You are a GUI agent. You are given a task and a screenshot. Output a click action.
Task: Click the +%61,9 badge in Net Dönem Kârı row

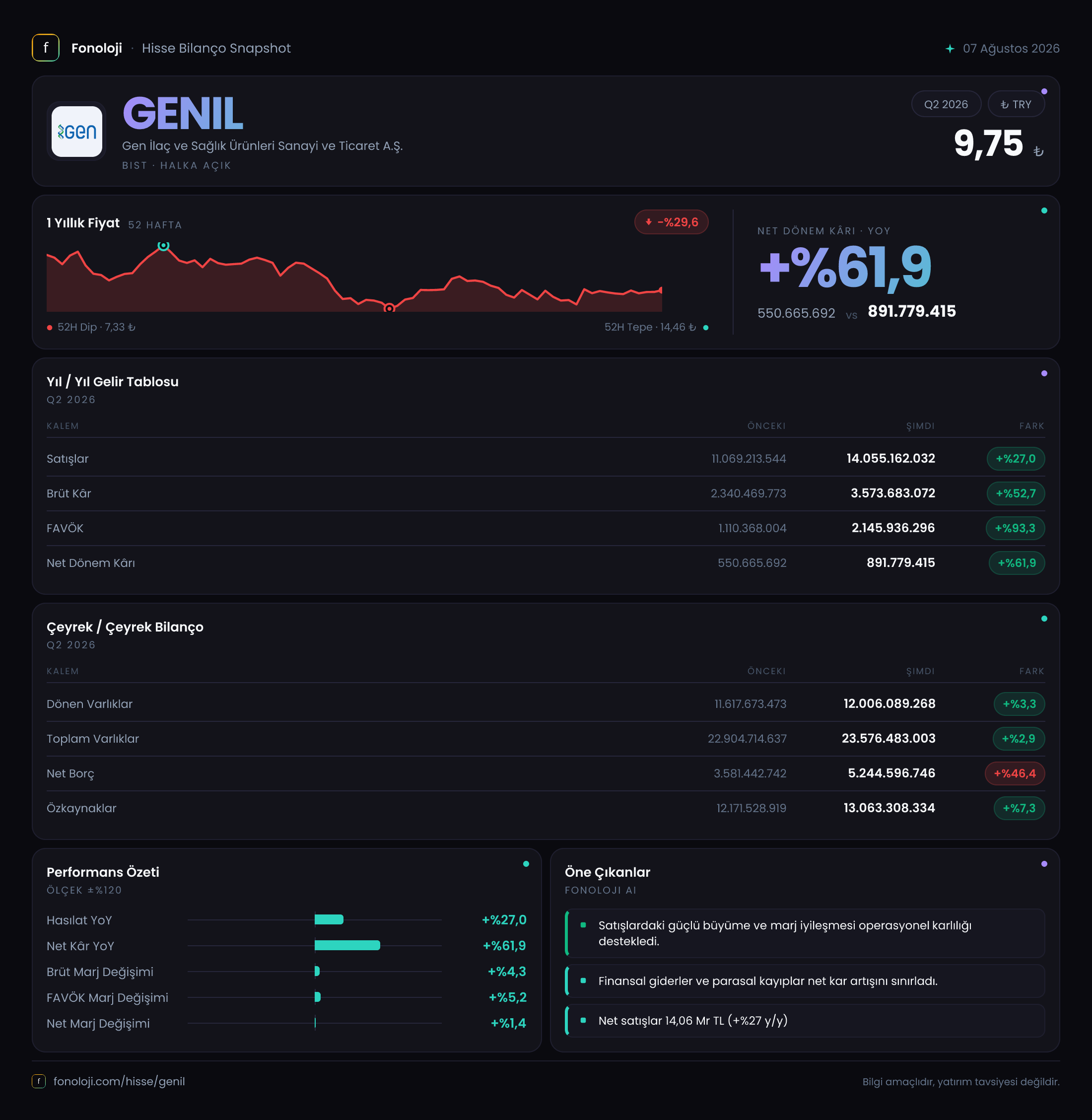point(1016,563)
